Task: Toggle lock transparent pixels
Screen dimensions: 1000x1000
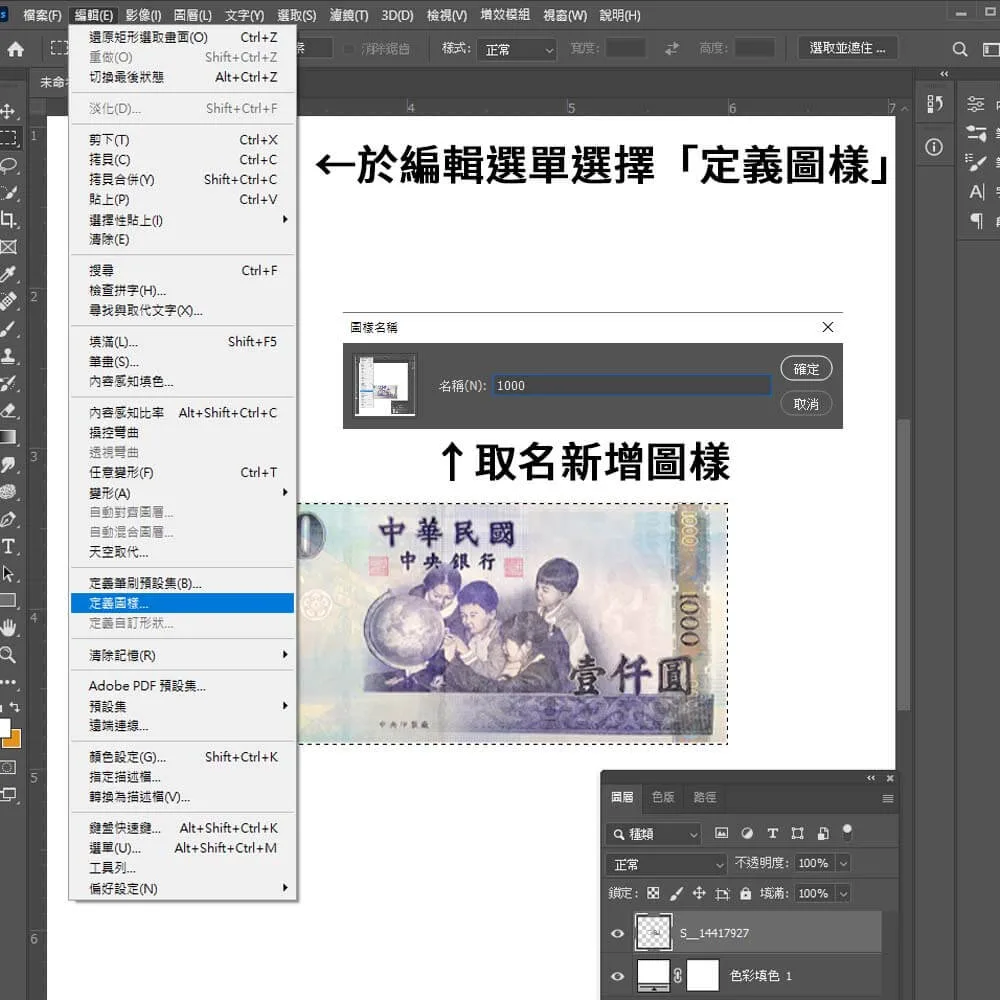Action: click(653, 893)
